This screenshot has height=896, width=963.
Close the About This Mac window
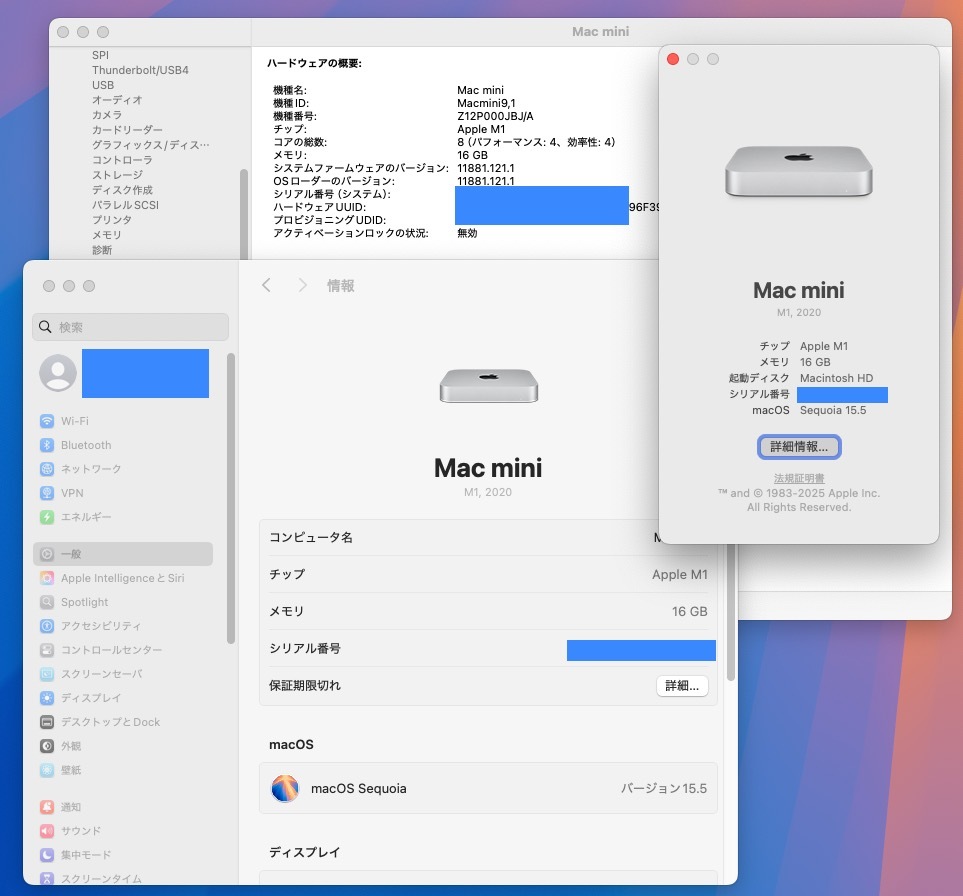point(673,59)
